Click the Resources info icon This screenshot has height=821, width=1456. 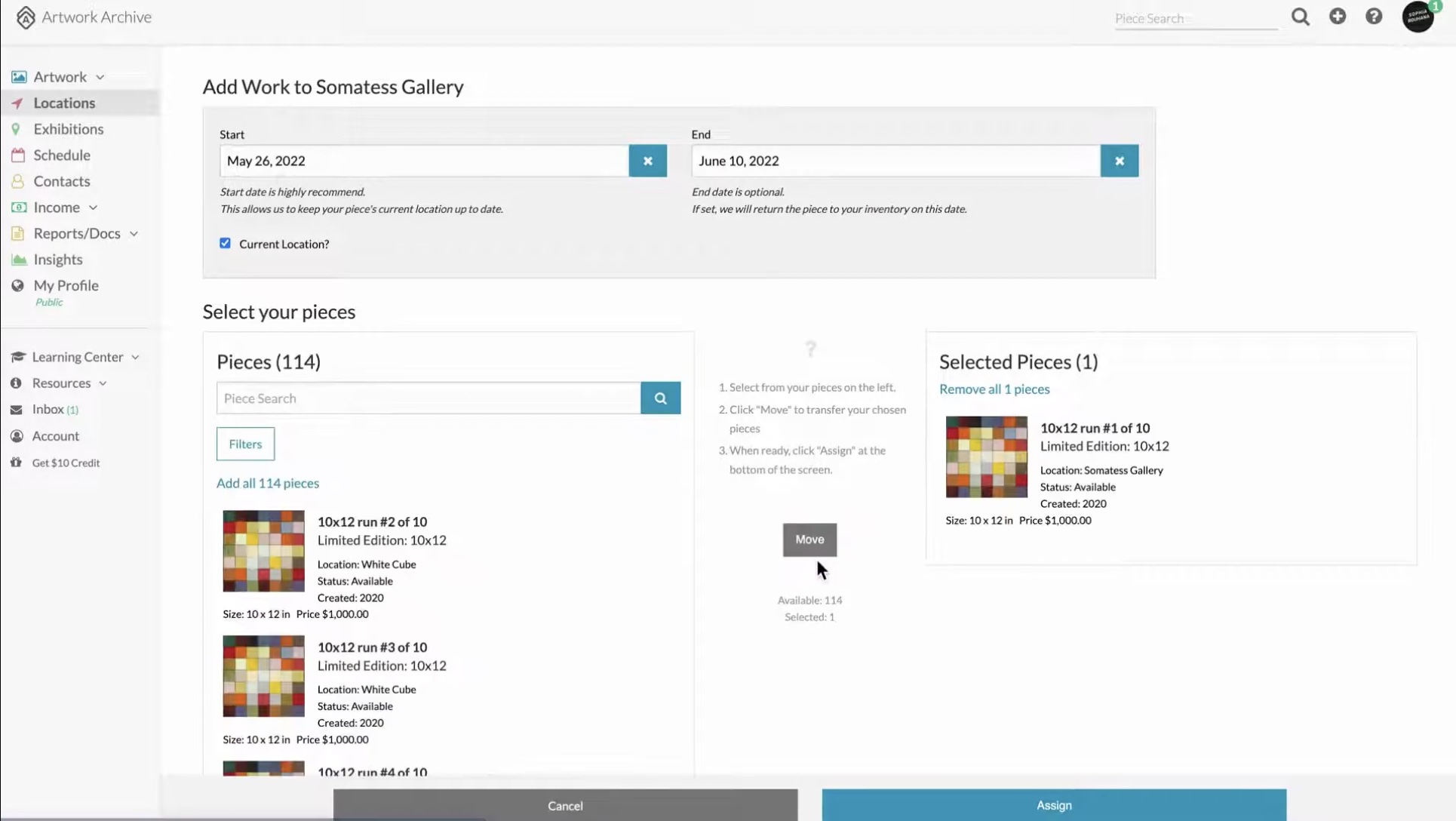(x=16, y=383)
